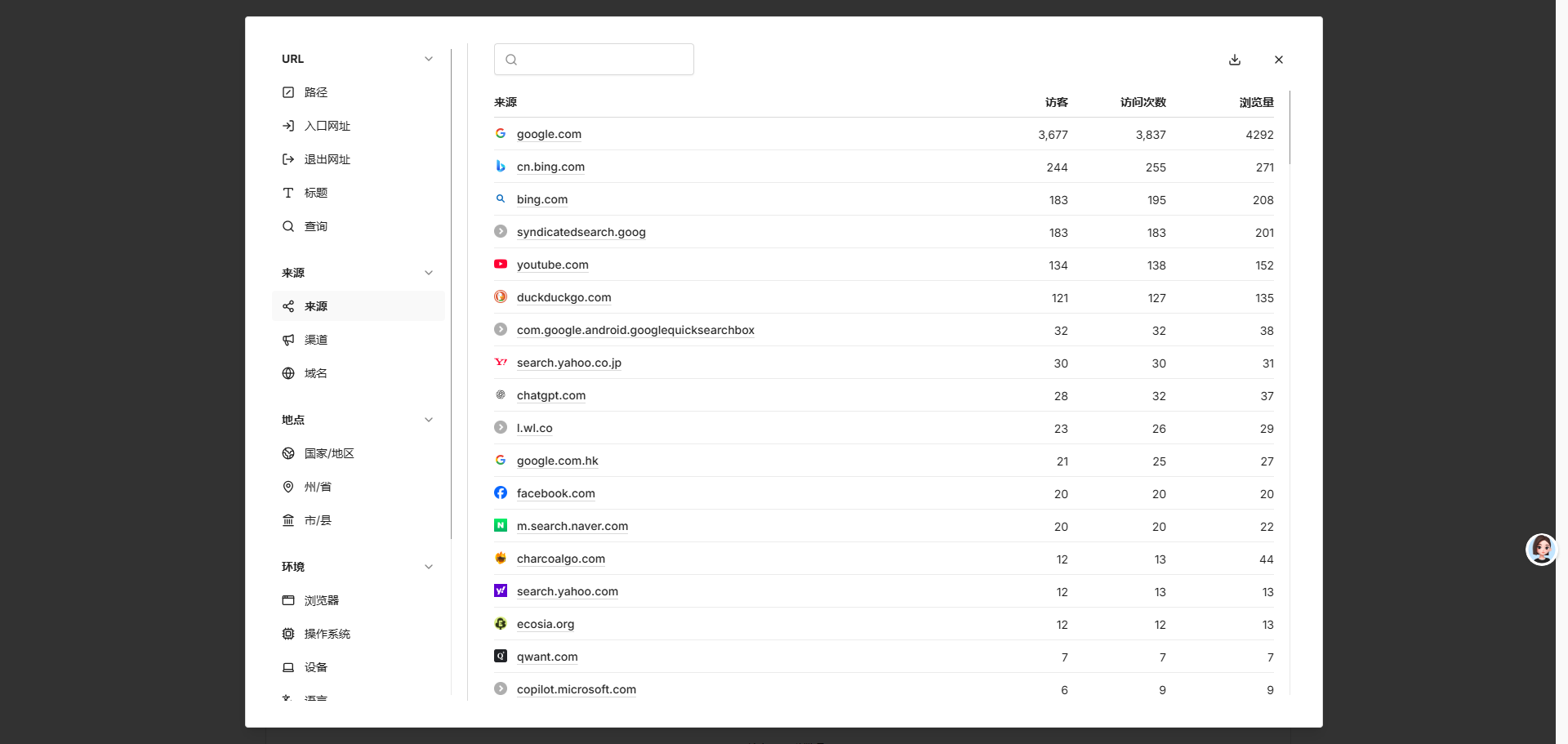Image resolution: width=1568 pixels, height=744 pixels.
Task: Click the magnifier icon beside bing.com
Action: (501, 198)
